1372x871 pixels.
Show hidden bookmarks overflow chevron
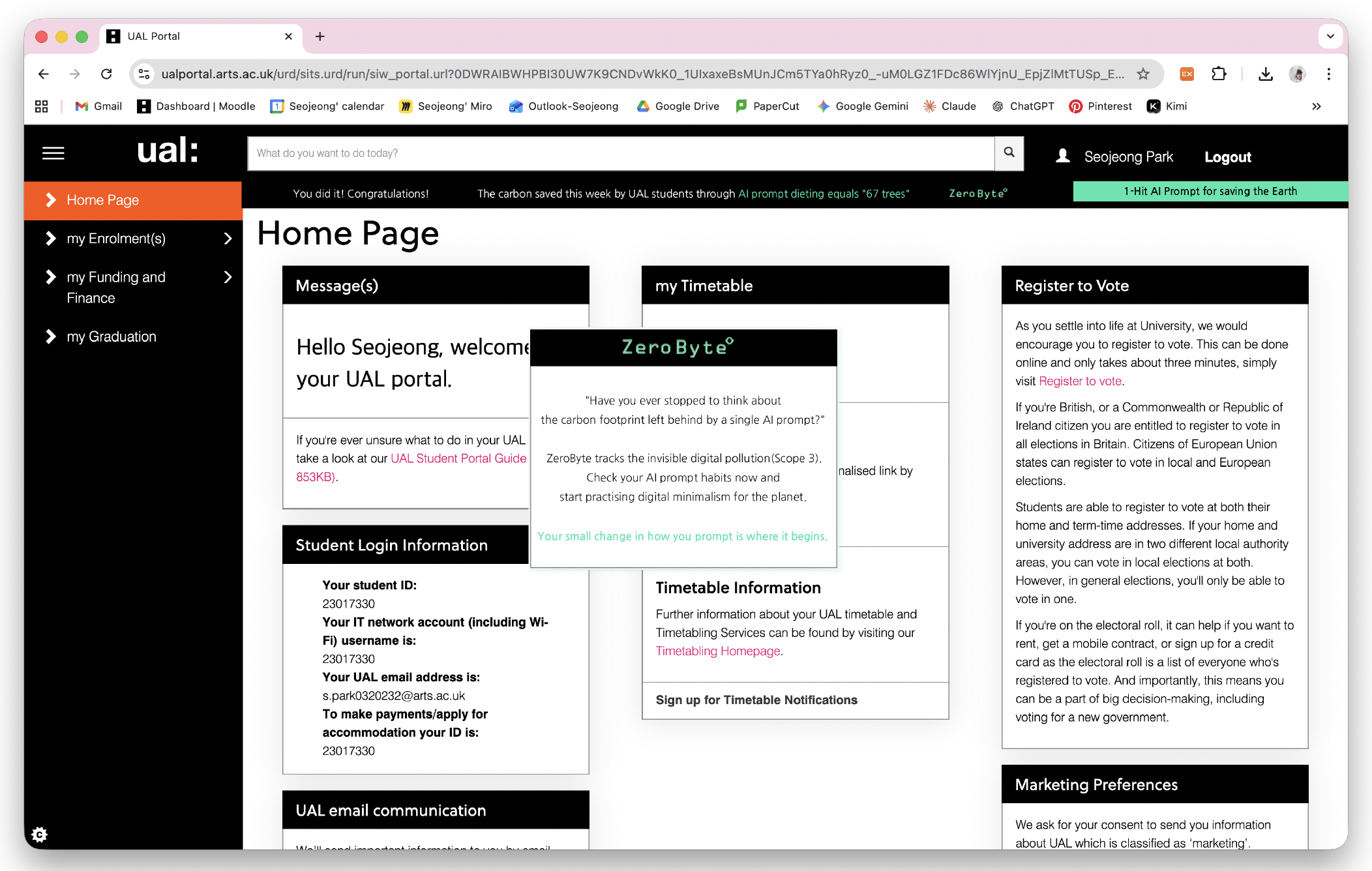click(1317, 106)
